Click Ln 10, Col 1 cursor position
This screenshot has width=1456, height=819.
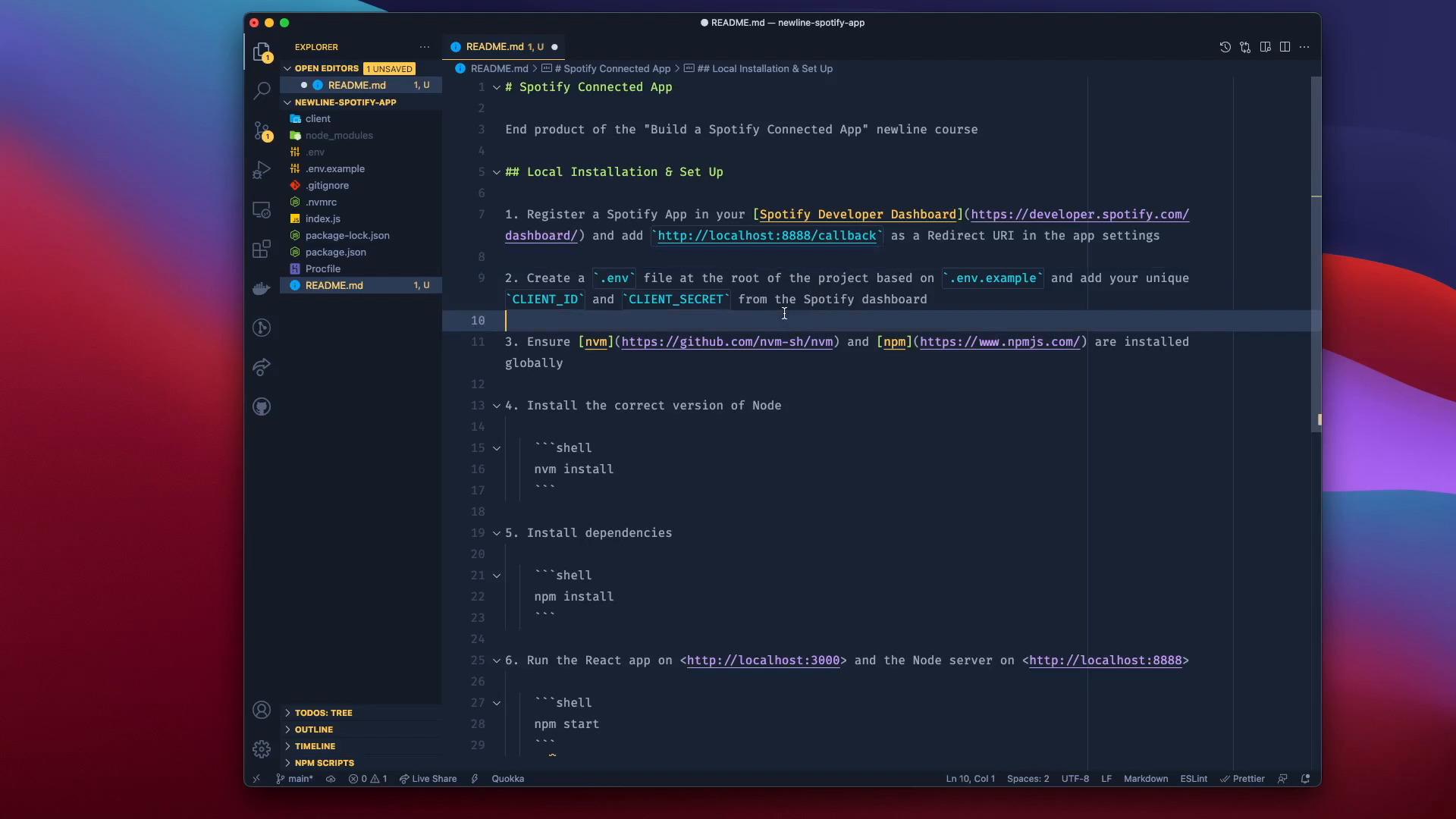[970, 779]
